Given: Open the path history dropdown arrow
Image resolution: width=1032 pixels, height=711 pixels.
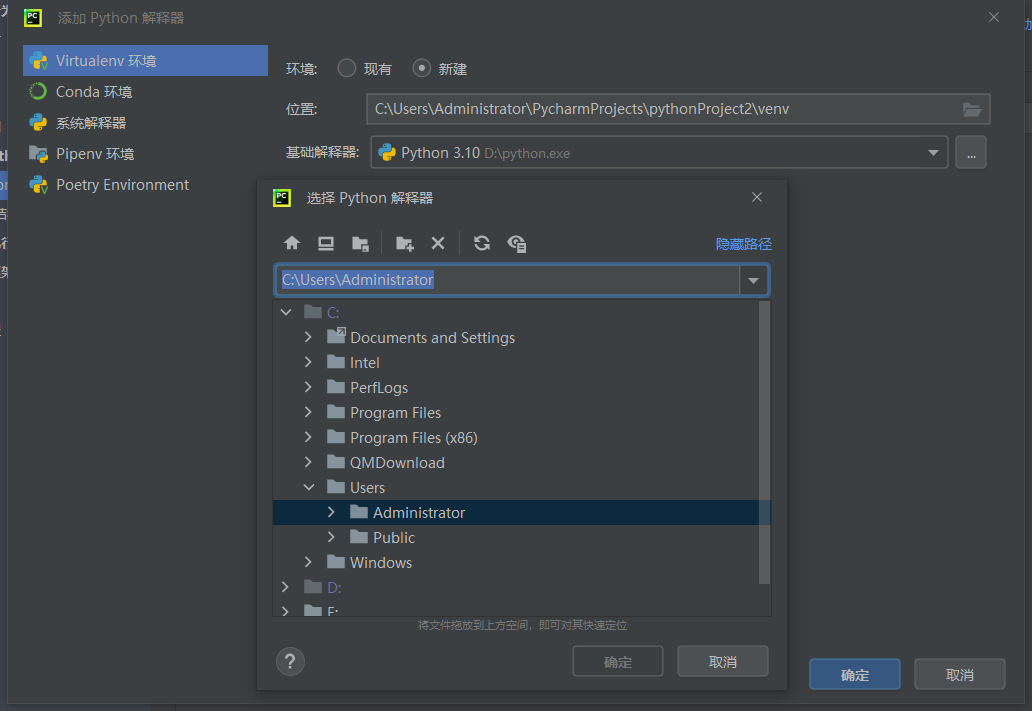Looking at the screenshot, I should (x=754, y=280).
